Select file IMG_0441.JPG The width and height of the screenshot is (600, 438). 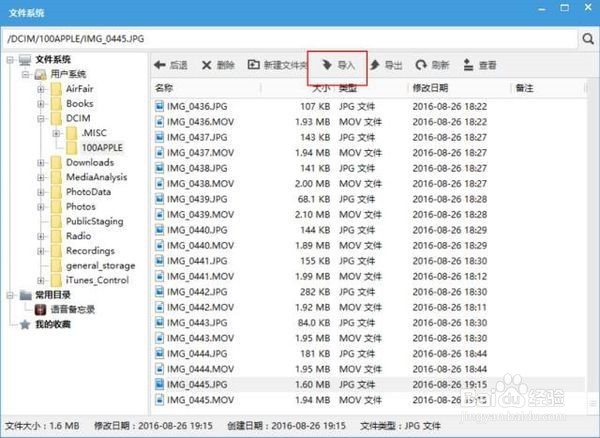tap(197, 261)
